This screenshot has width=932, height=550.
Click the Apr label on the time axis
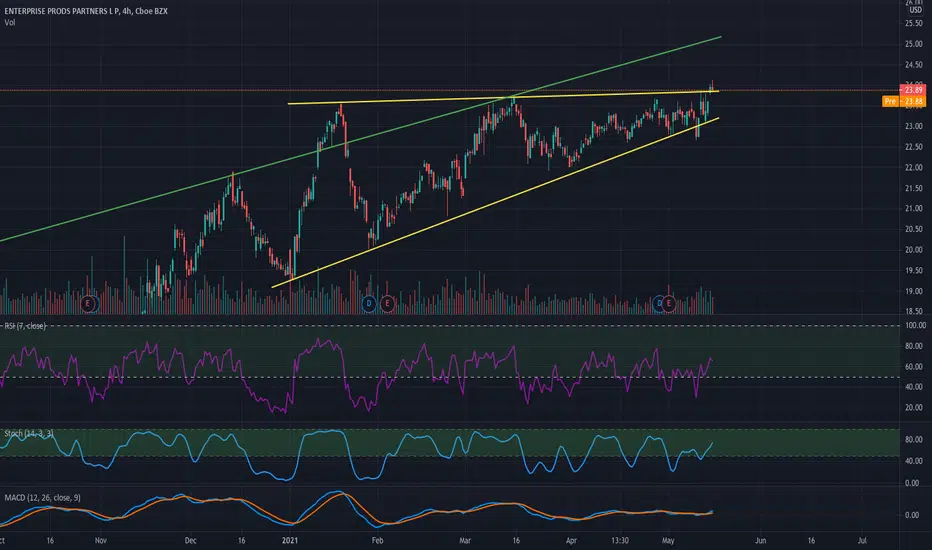[x=571, y=540]
